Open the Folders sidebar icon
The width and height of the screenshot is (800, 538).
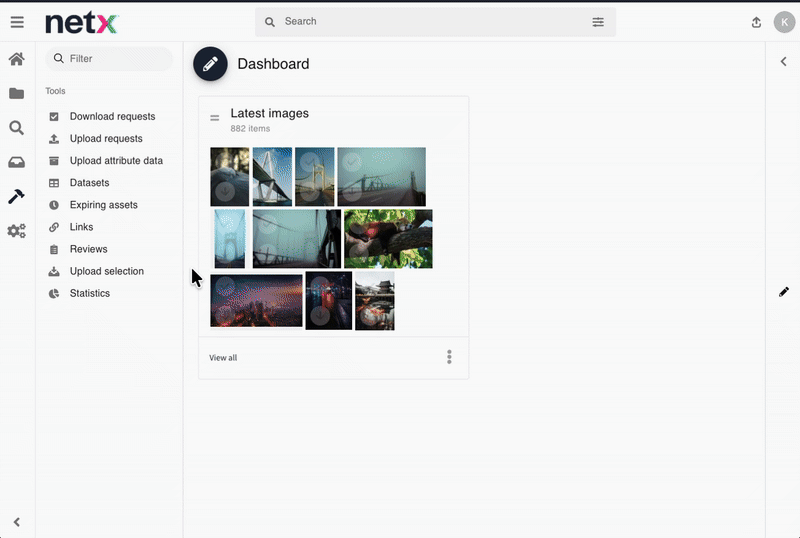16,94
